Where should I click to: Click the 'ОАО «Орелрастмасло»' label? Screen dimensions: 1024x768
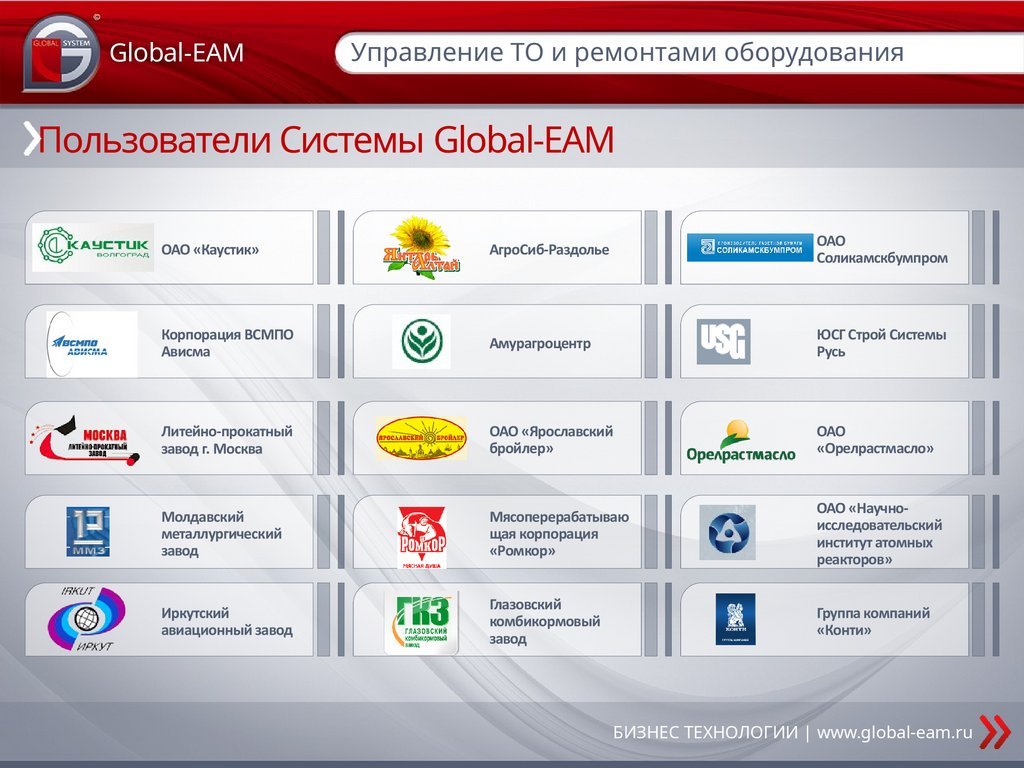pyautogui.click(x=875, y=440)
